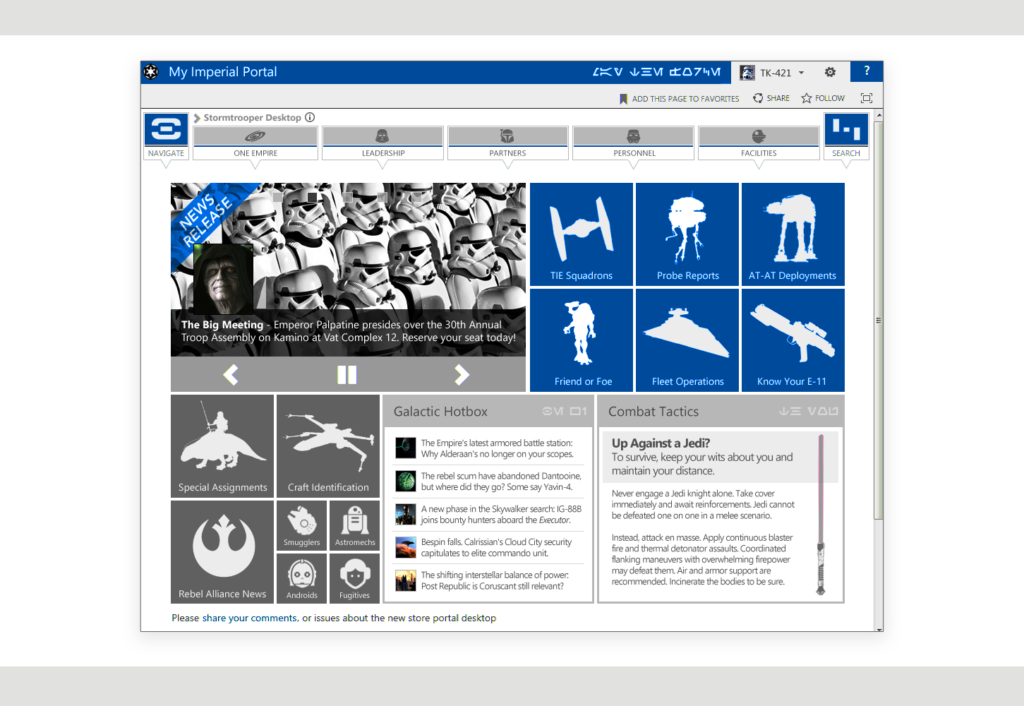The width and height of the screenshot is (1024, 706).
Task: Open the Probe Reports tile
Action: [x=687, y=234]
